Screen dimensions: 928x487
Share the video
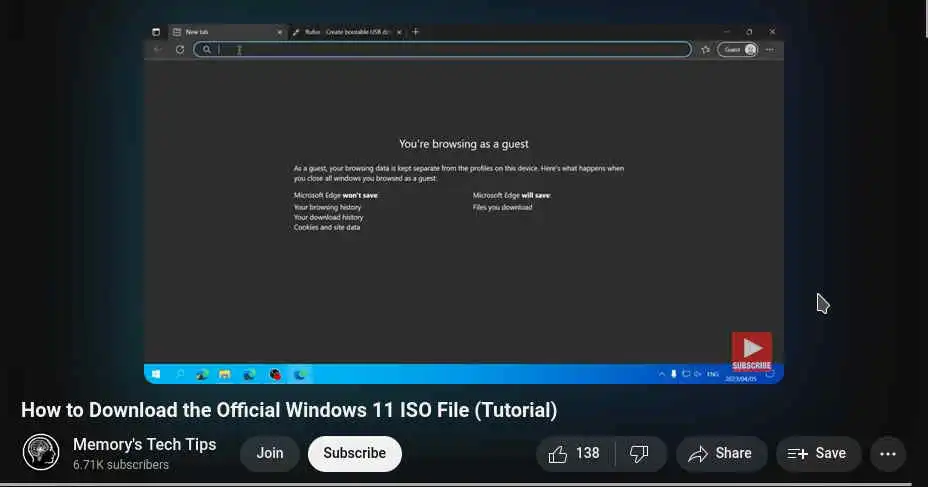pyautogui.click(x=721, y=454)
